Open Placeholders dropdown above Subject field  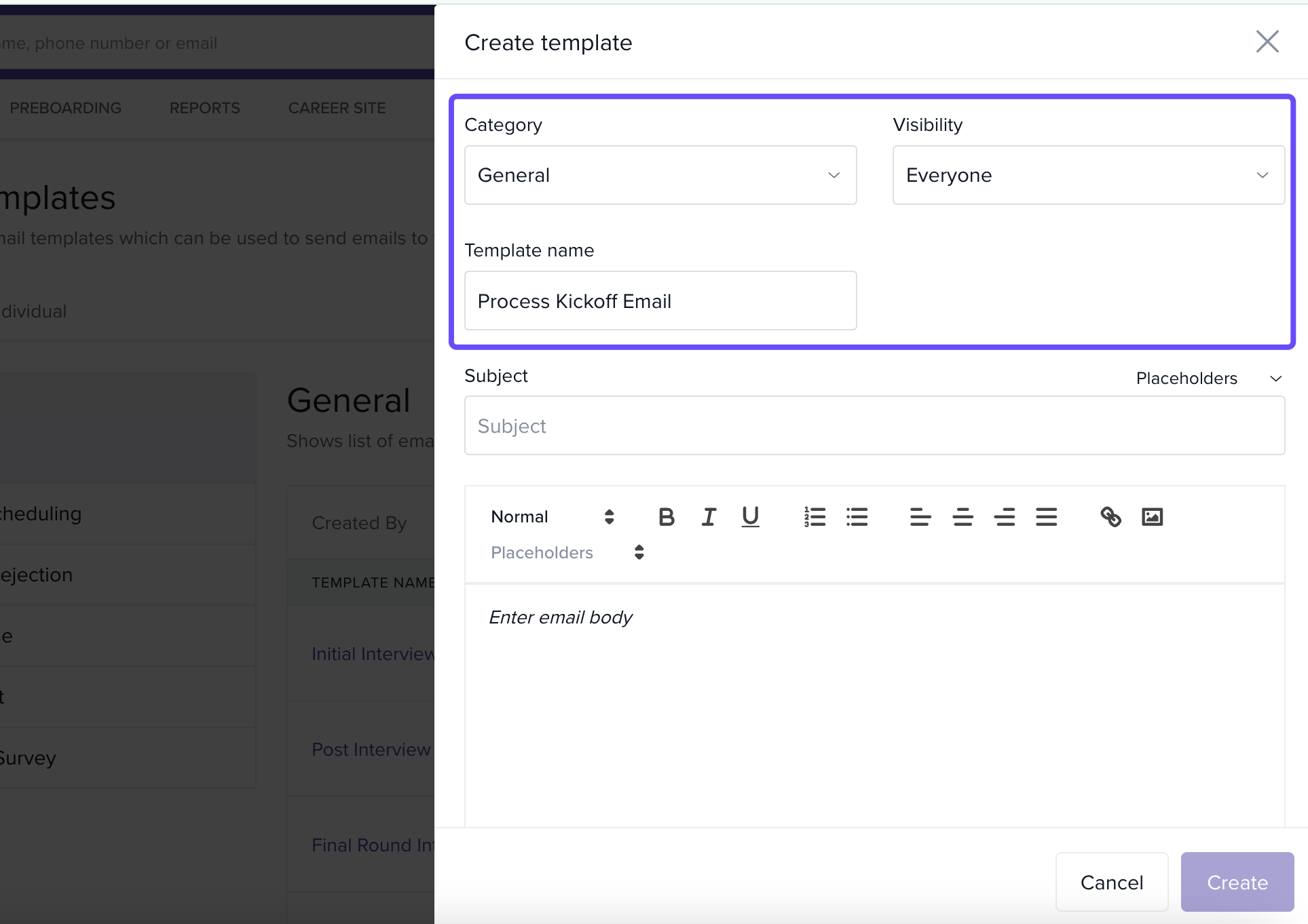1208,379
